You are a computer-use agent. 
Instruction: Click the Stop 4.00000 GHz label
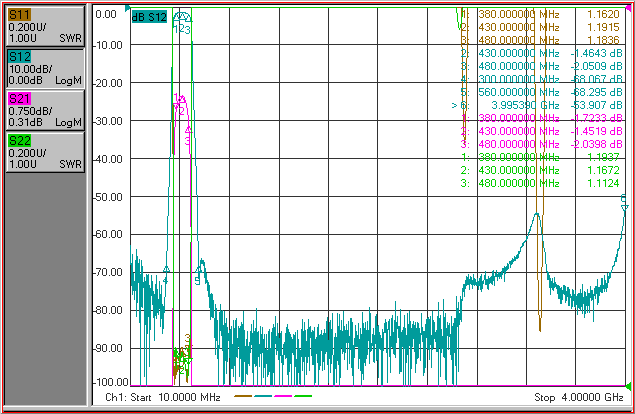click(x=579, y=397)
